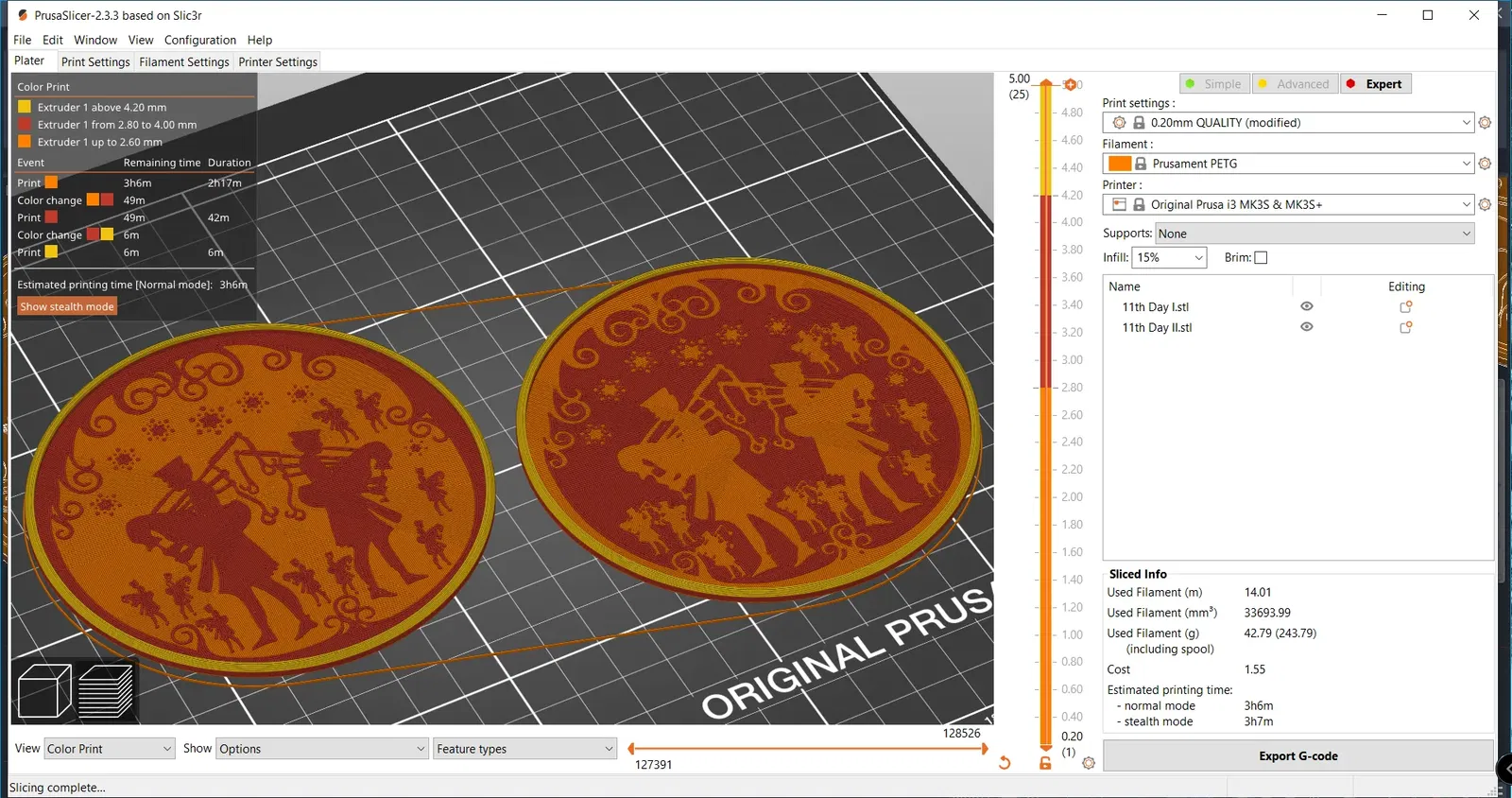This screenshot has width=1512, height=798.
Task: Open the Supports dropdown
Action: point(1314,234)
